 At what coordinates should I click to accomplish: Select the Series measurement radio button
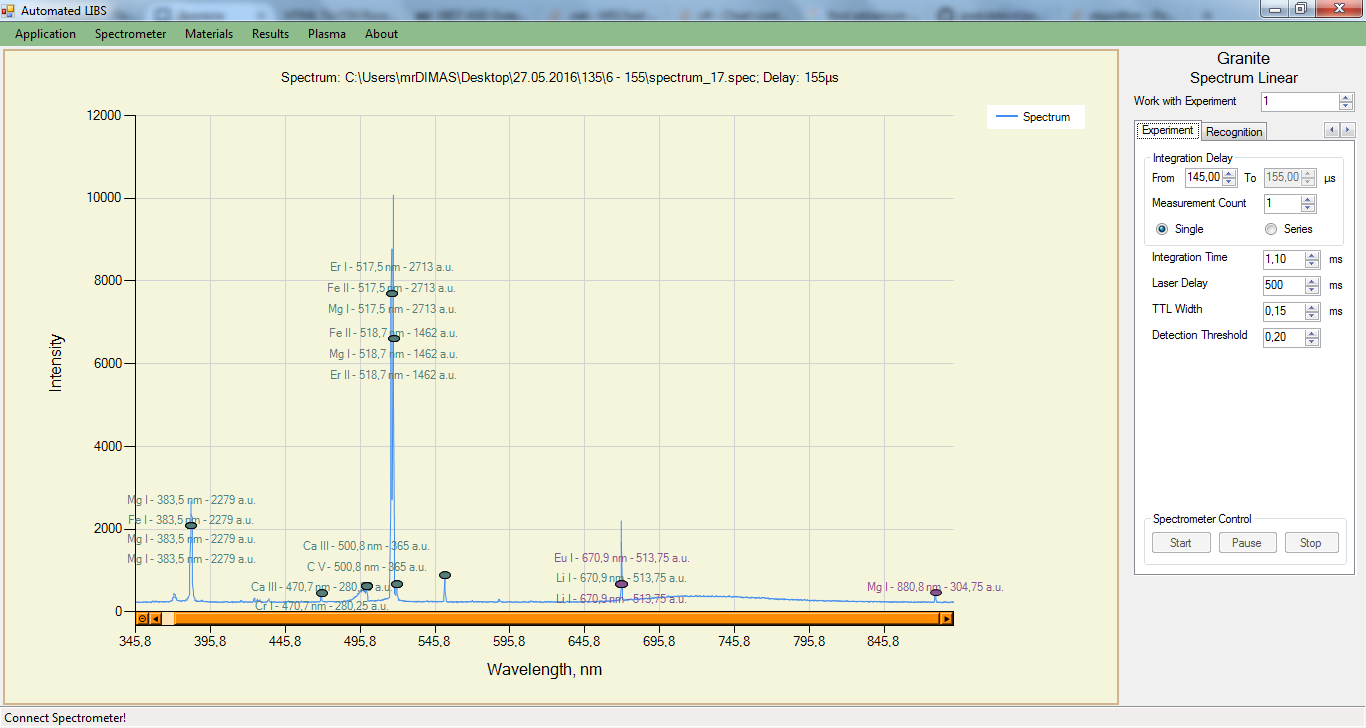tap(1271, 229)
